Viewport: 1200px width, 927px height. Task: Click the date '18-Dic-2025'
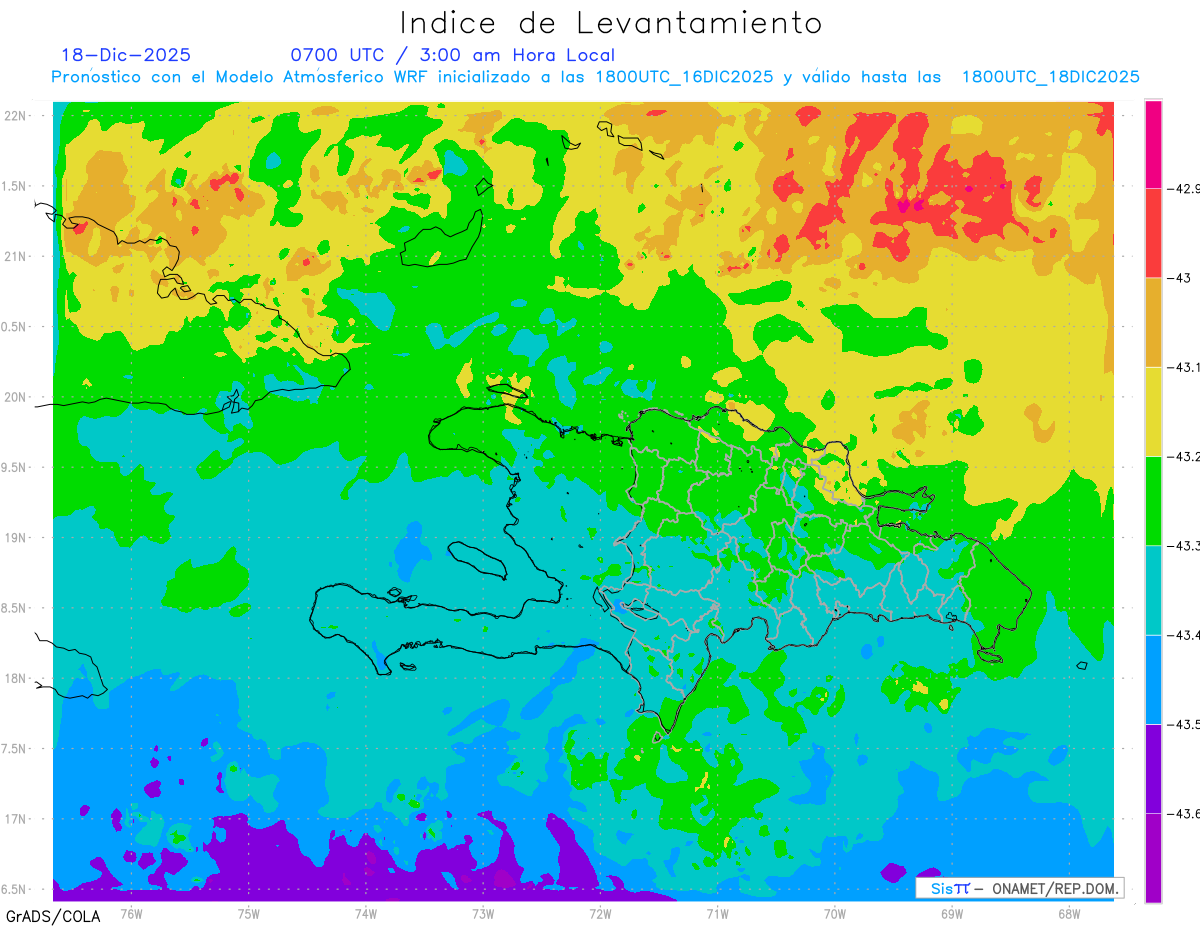click(x=126, y=55)
